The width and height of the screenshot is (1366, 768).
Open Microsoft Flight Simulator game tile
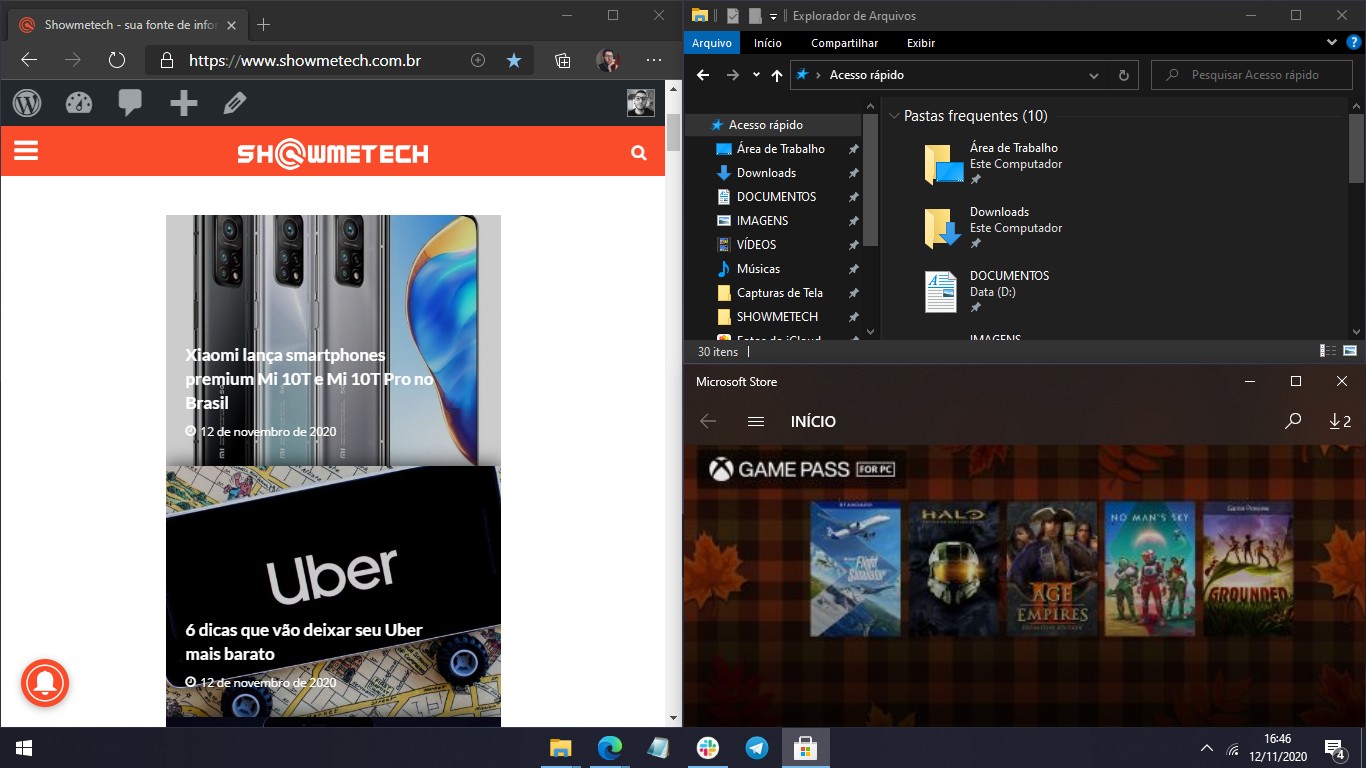(x=855, y=569)
